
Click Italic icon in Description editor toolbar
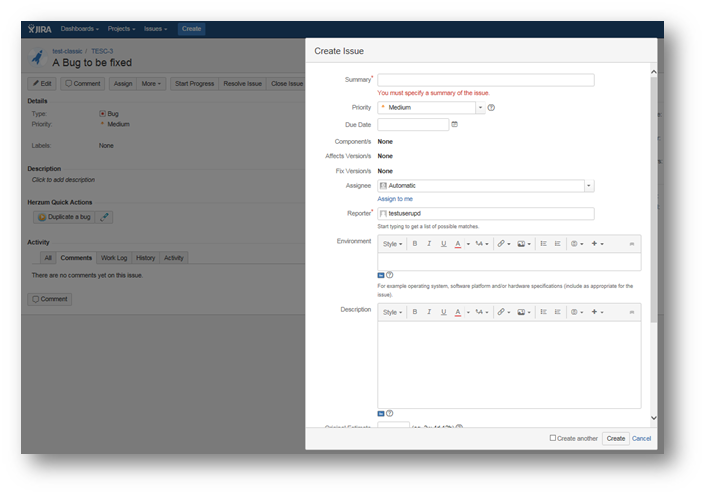click(x=429, y=312)
